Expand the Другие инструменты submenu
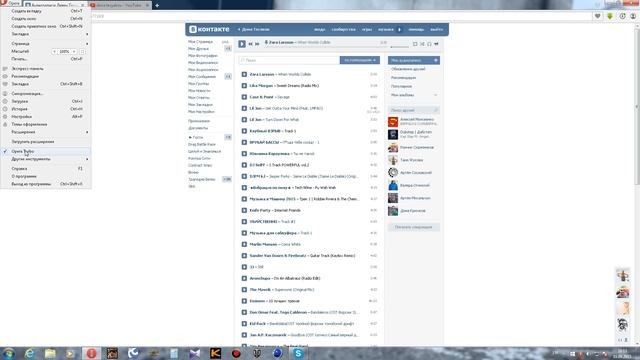Viewport: 640px width, 360px height. tap(45, 159)
